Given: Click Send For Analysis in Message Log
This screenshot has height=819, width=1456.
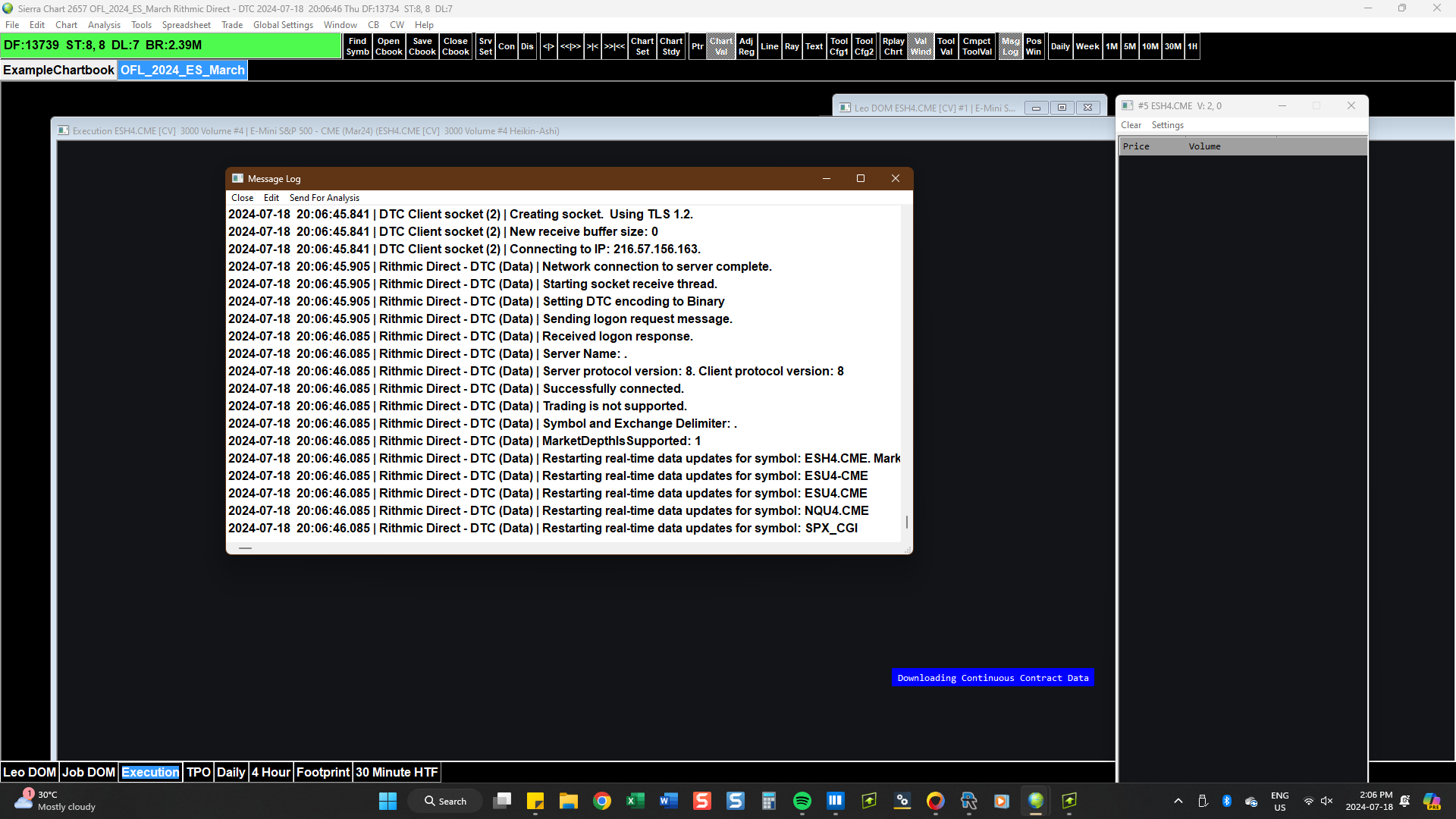Looking at the screenshot, I should tap(324, 198).
